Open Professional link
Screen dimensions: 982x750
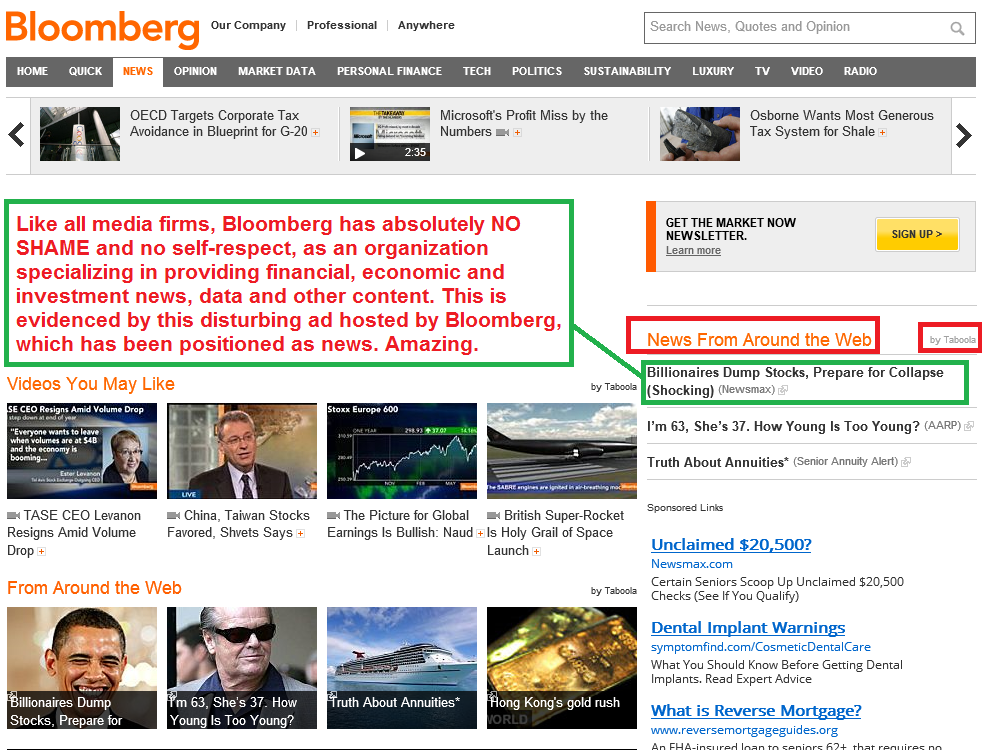(342, 25)
